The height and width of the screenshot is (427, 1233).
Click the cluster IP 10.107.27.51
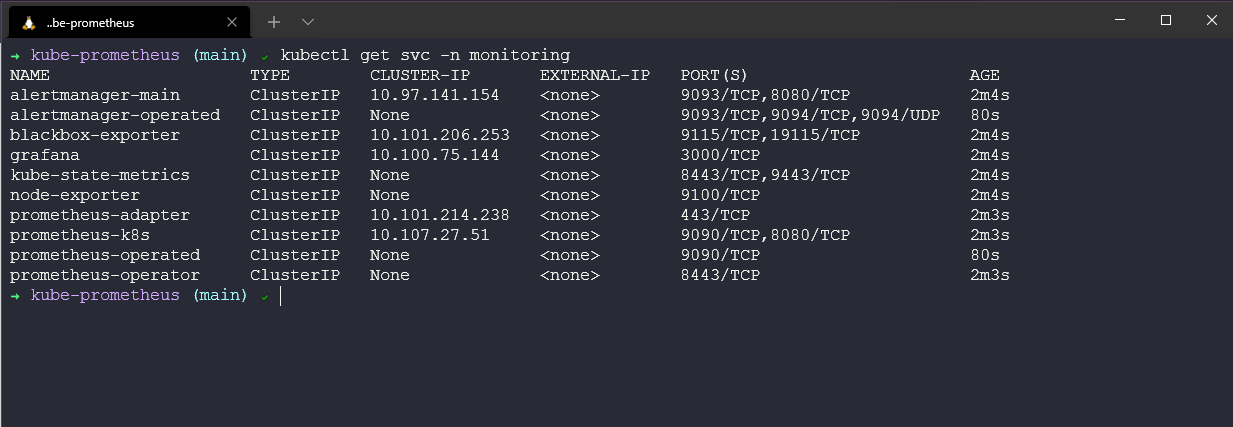(x=430, y=235)
